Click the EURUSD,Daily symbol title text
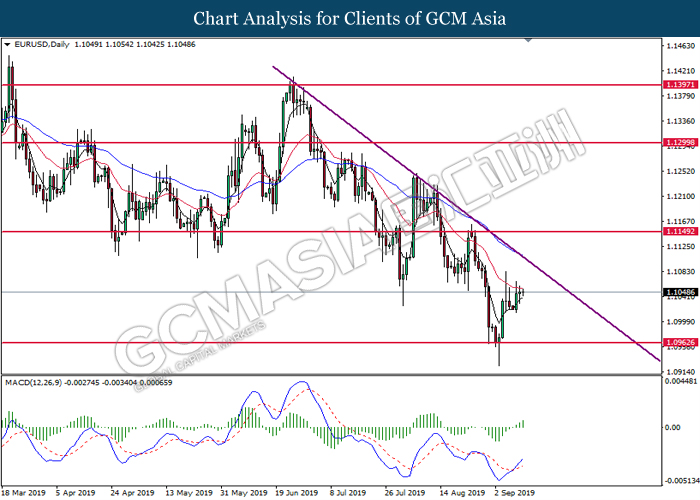The width and height of the screenshot is (700, 500). (x=42, y=44)
